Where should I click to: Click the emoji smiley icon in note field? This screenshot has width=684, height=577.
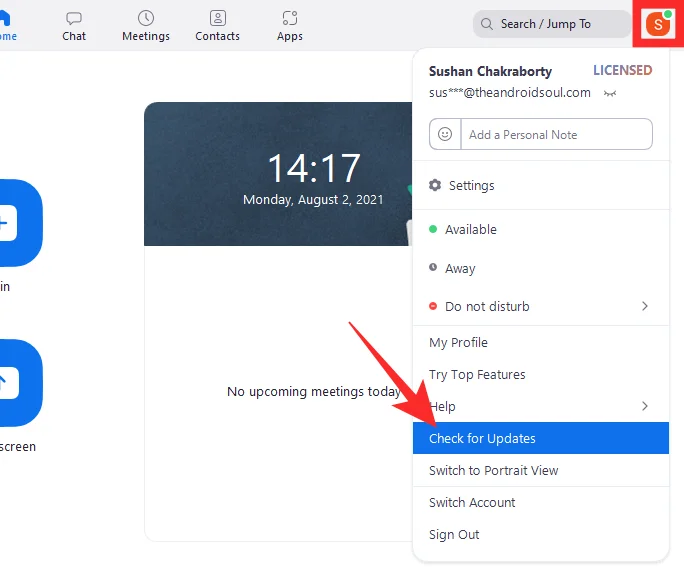[445, 134]
